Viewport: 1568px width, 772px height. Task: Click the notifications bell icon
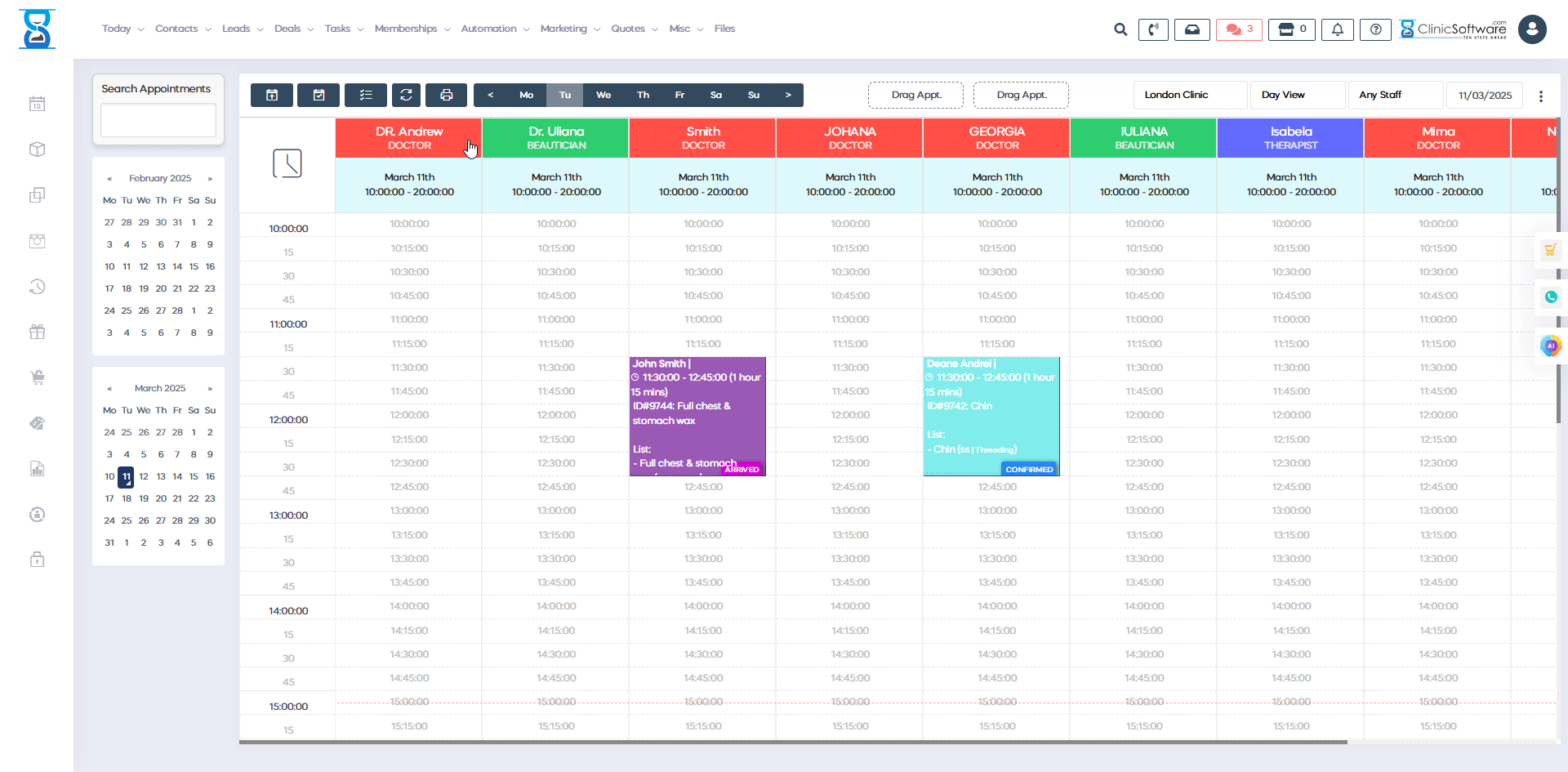click(x=1337, y=29)
